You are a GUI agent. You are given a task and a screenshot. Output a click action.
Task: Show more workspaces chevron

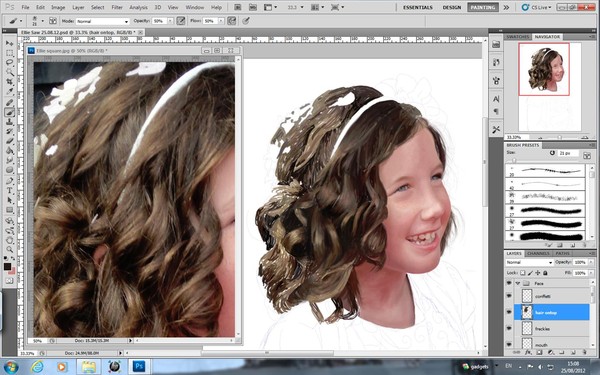(506, 7)
